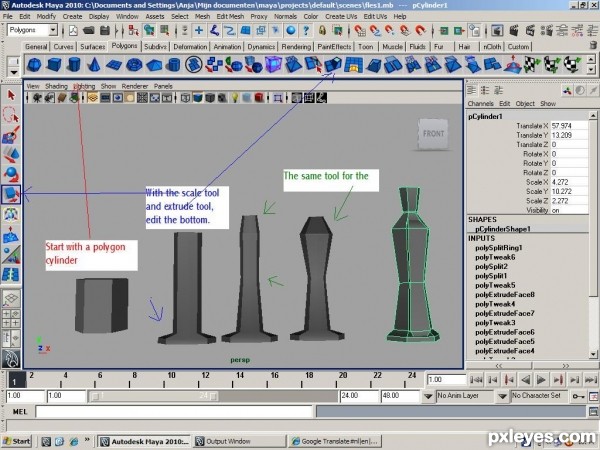Toggle snap to points magnet icon
Screen dimensions: 600x450
(390, 30)
